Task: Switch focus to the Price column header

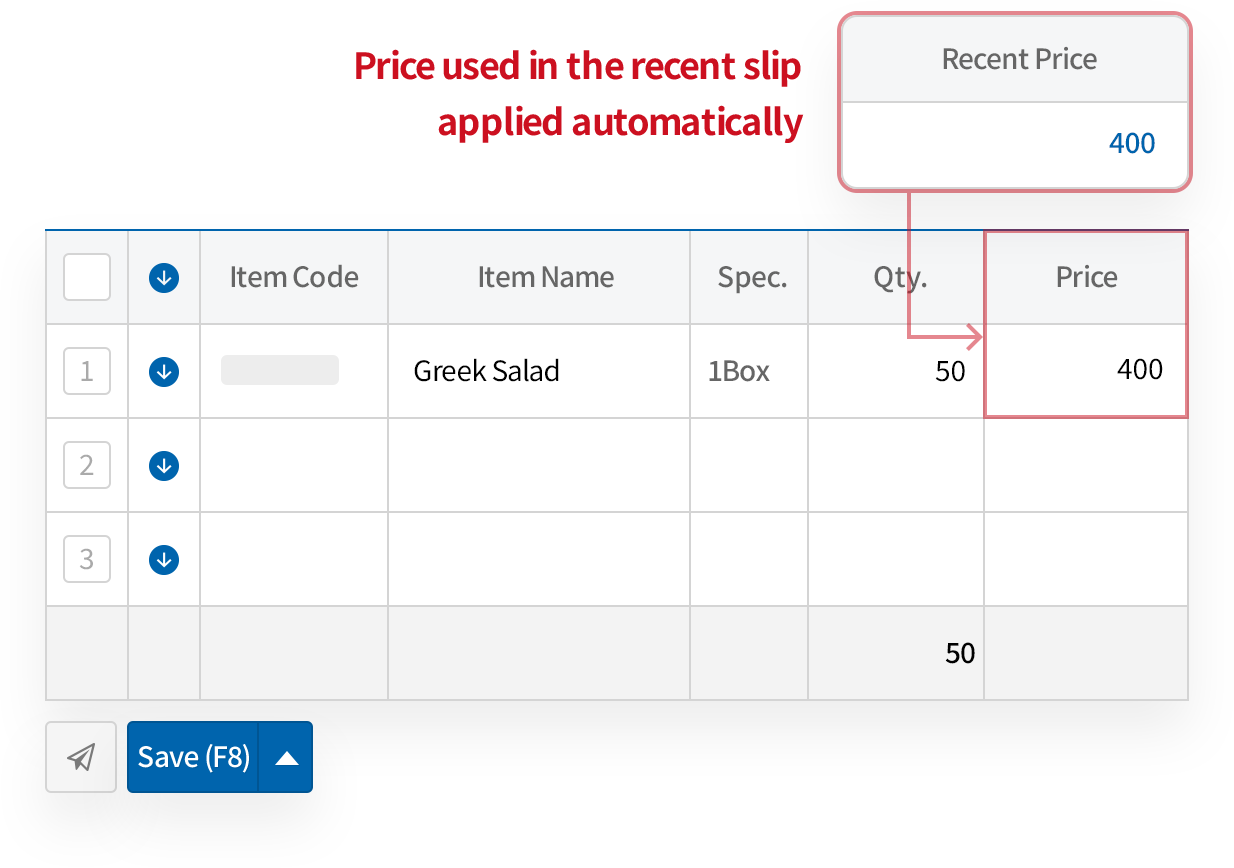Action: pyautogui.click(x=1086, y=277)
